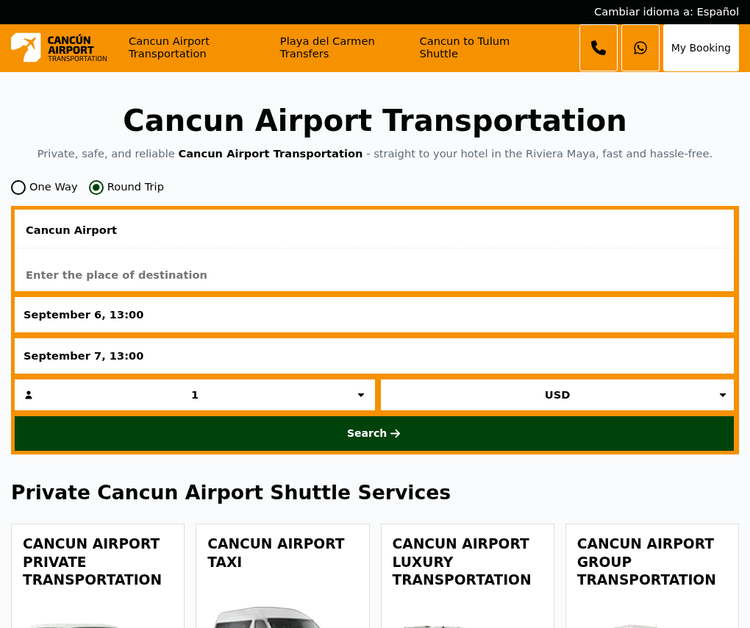
Task: Select the One Way radio option
Action: [x=19, y=187]
